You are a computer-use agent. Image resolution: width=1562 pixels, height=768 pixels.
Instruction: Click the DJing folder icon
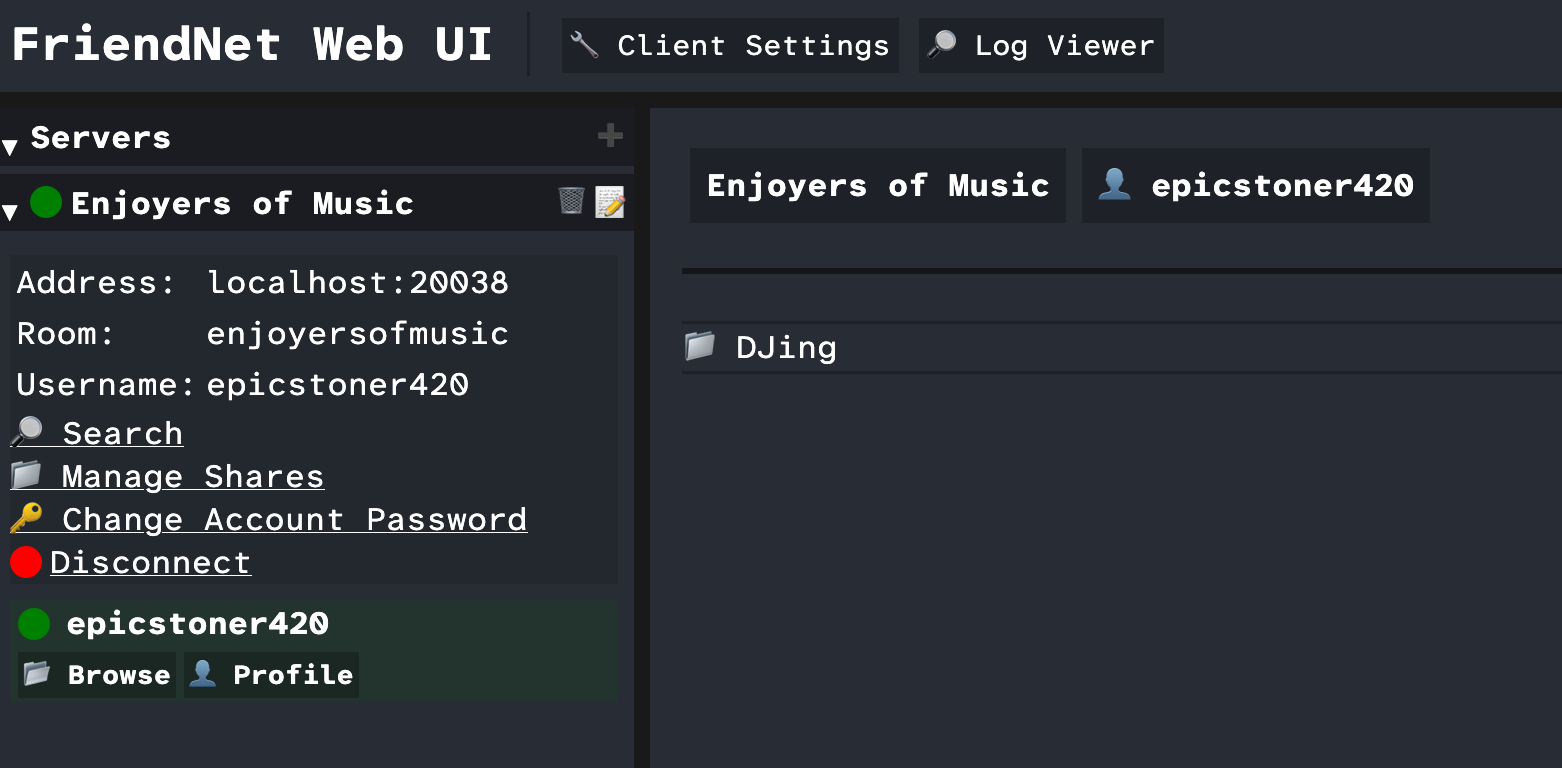700,346
